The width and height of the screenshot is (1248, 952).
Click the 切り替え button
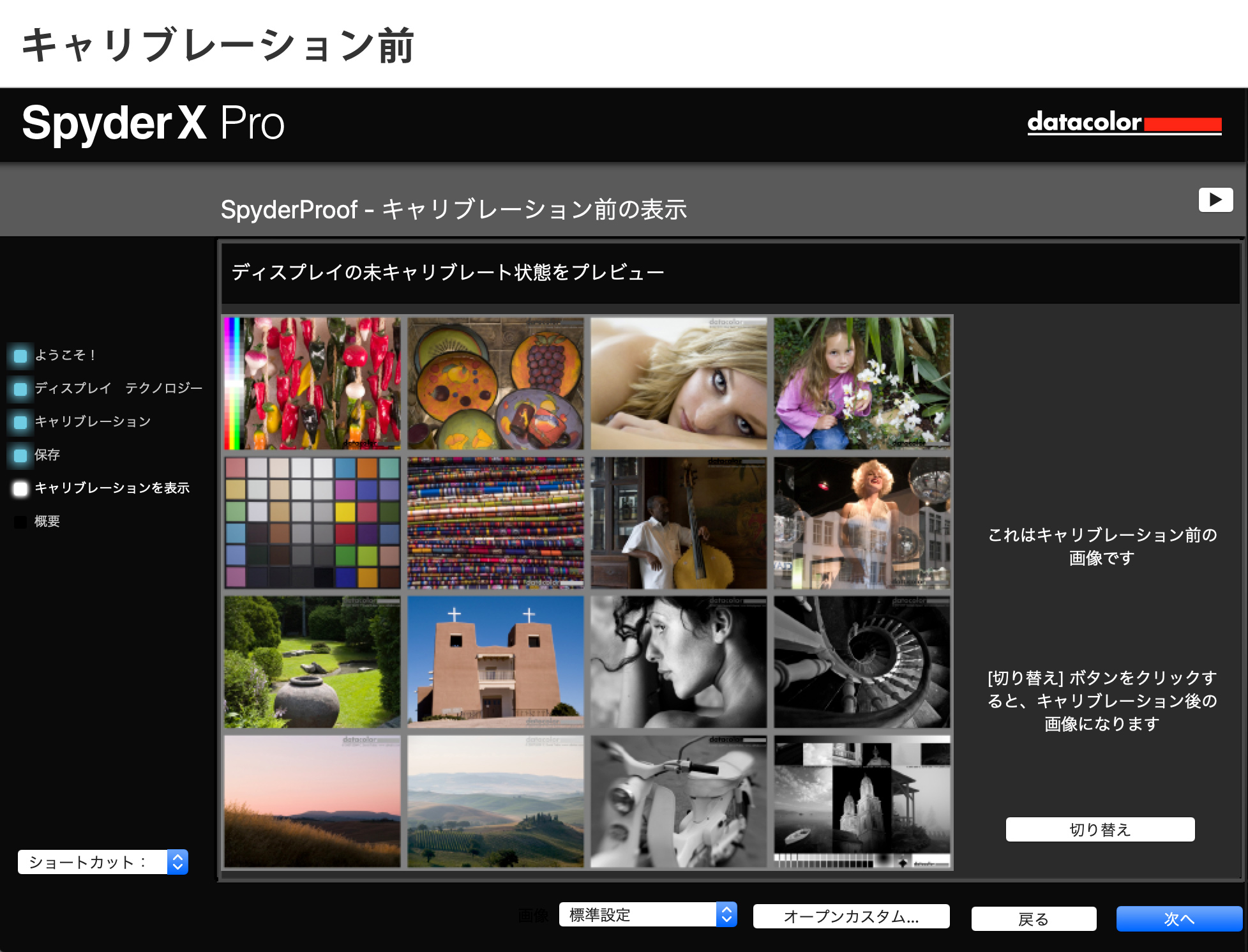coord(1100,829)
